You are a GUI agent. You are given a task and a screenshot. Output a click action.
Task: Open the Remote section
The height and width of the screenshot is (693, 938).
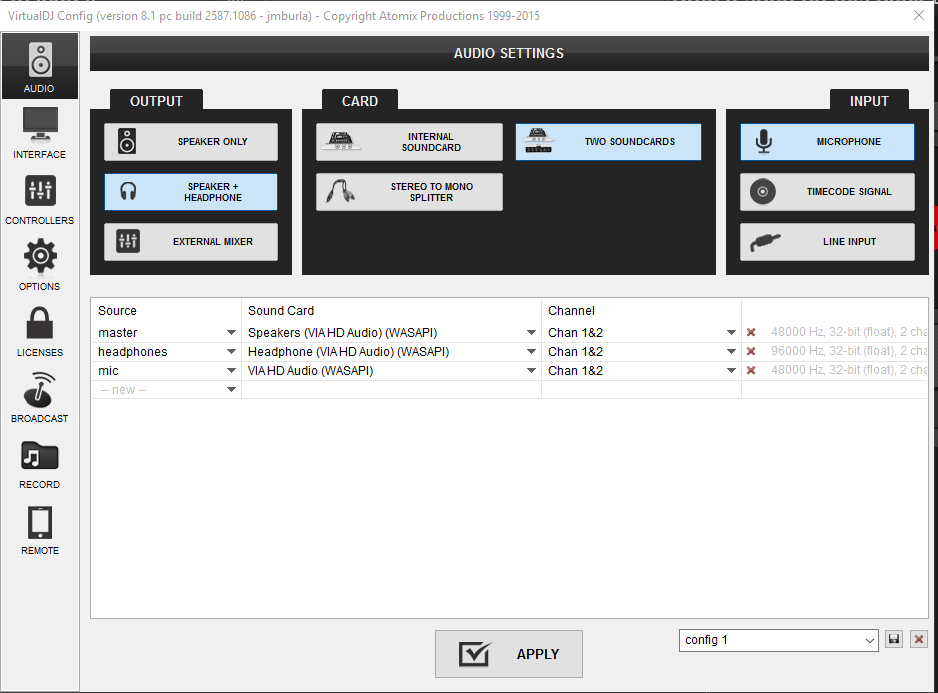tap(40, 529)
